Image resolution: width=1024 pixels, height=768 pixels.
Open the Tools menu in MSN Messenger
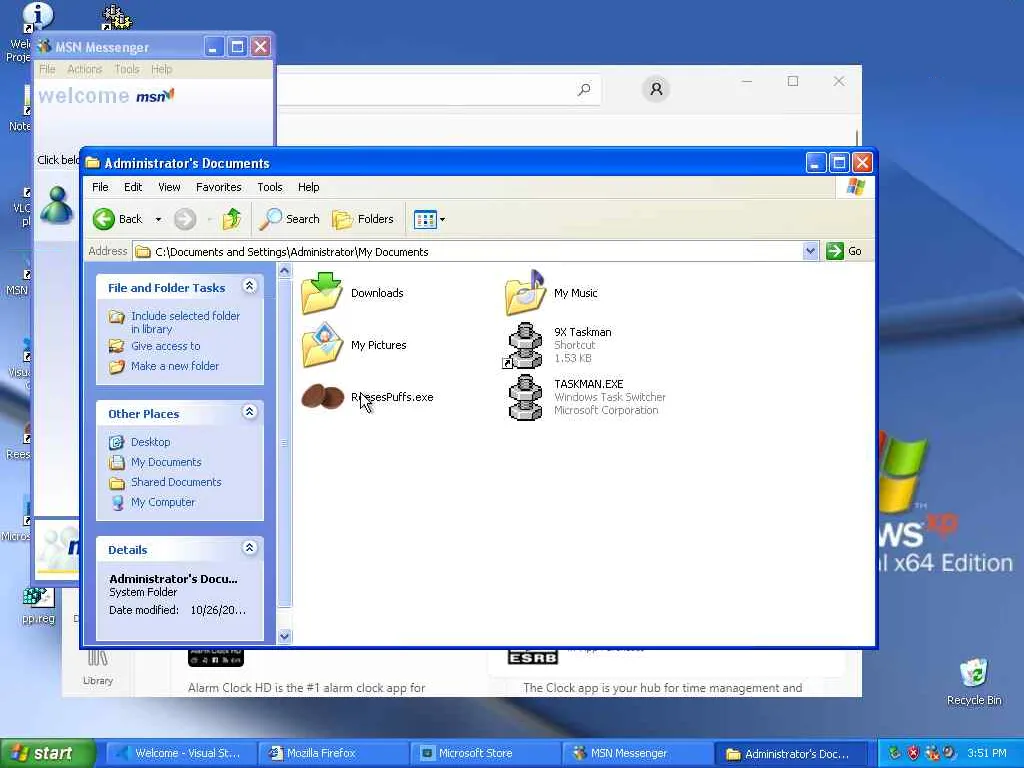click(x=127, y=69)
